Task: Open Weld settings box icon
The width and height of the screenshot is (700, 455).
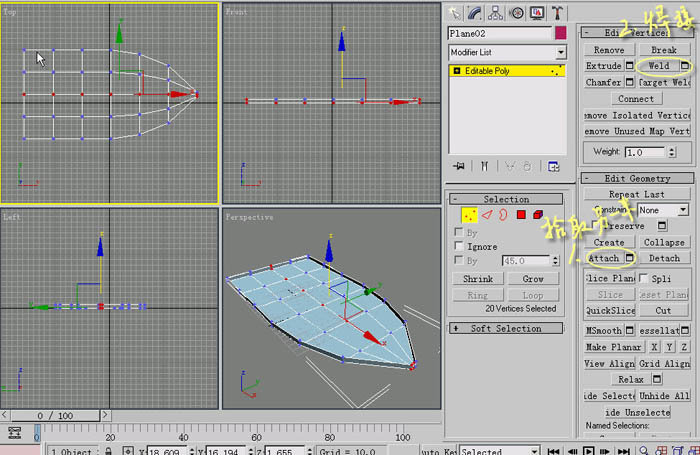Action: click(x=685, y=66)
